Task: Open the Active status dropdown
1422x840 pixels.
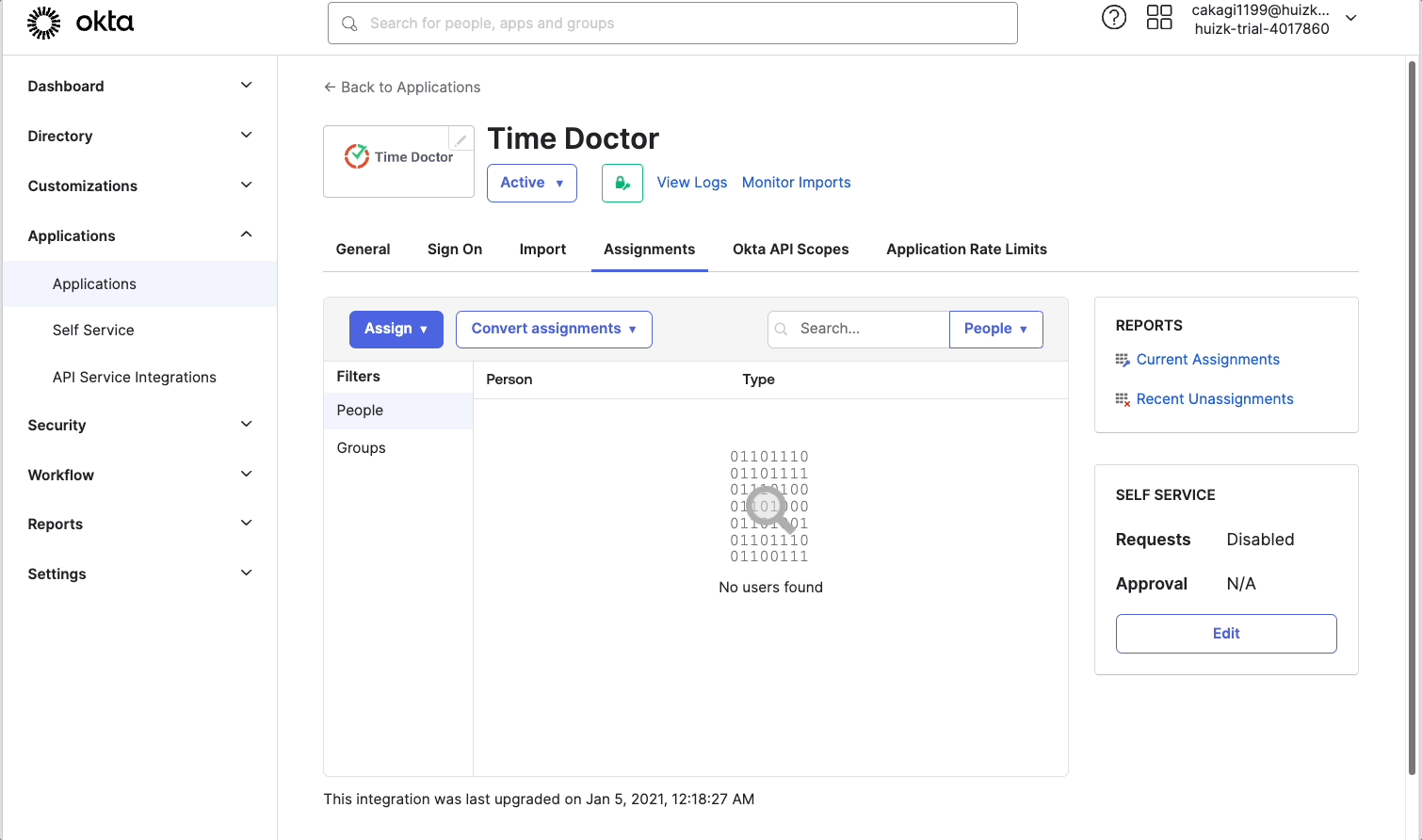Action: pyautogui.click(x=531, y=183)
